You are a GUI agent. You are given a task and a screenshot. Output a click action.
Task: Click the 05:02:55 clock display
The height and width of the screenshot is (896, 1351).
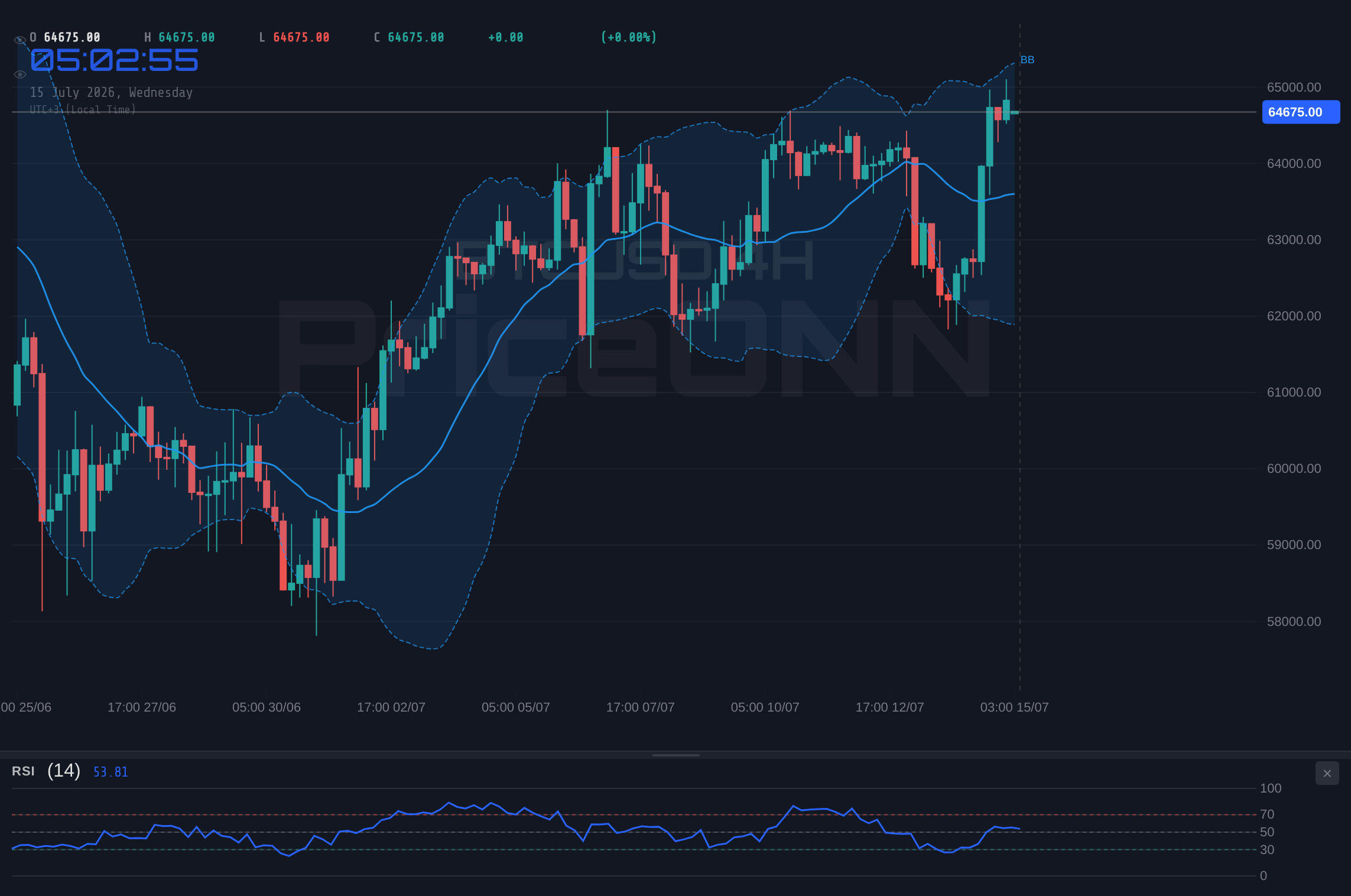click(x=115, y=61)
